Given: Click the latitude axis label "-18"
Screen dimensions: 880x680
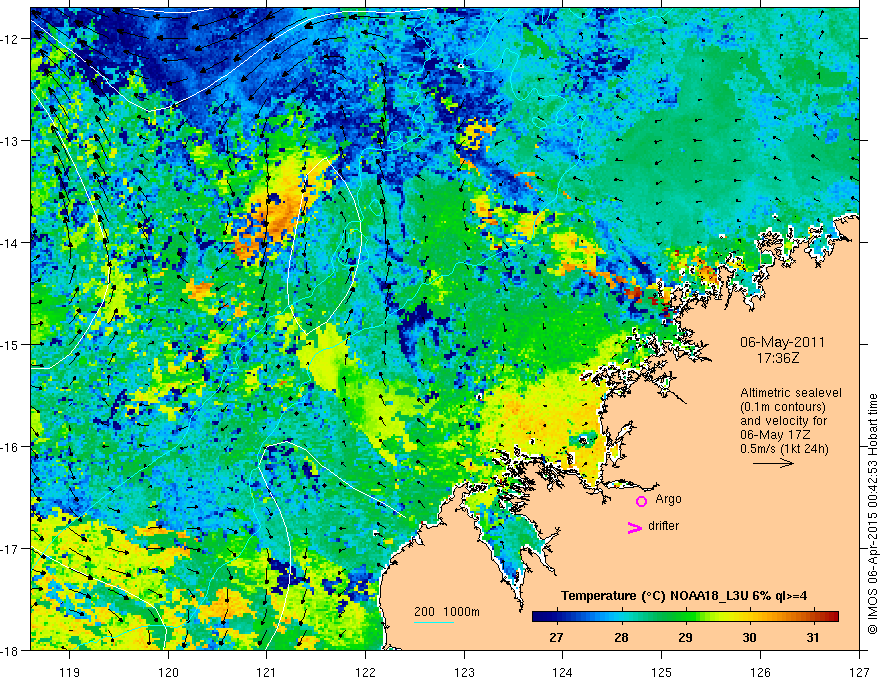Looking at the screenshot, I should [11, 650].
